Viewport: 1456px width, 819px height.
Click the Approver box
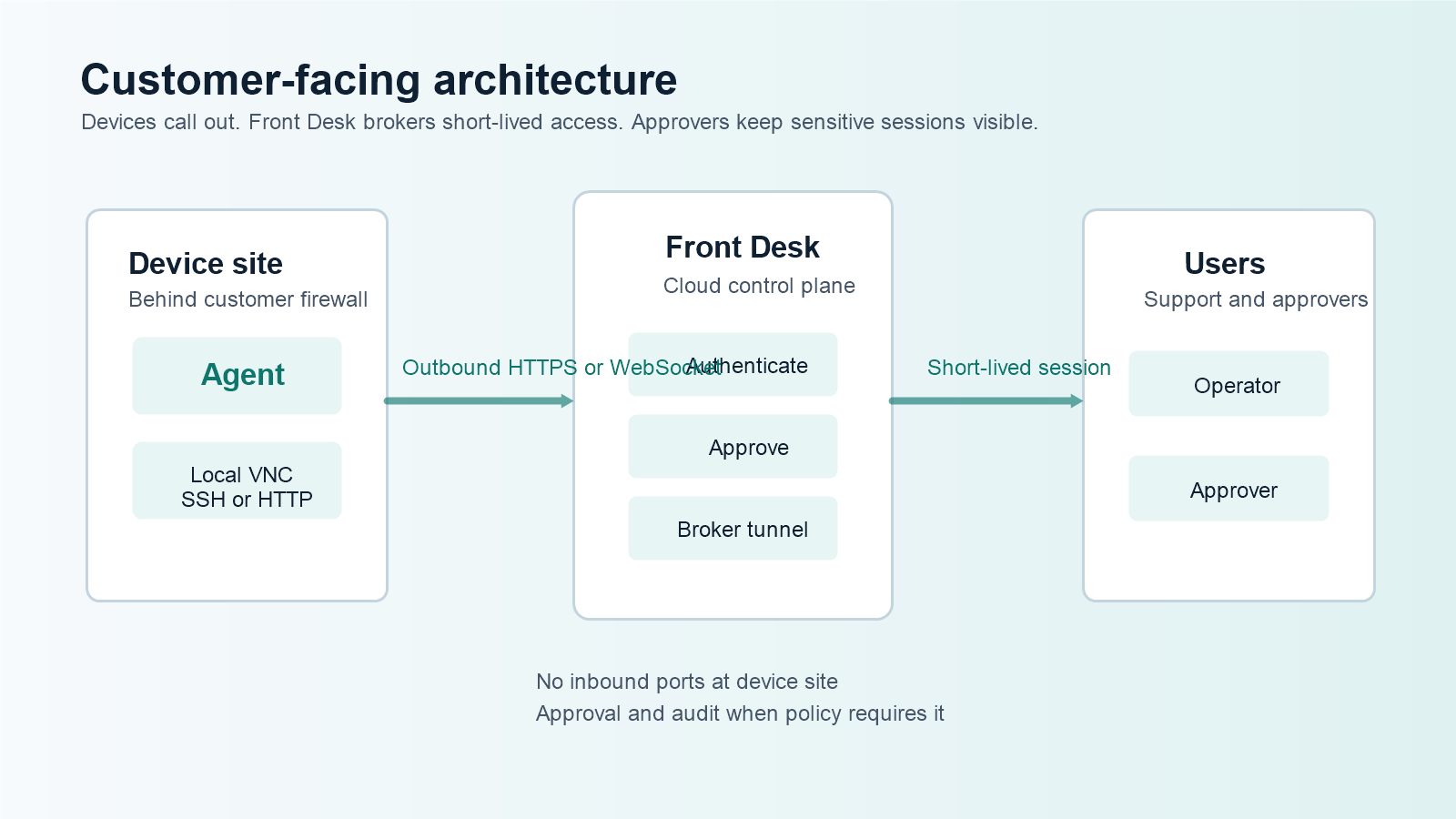1228,489
